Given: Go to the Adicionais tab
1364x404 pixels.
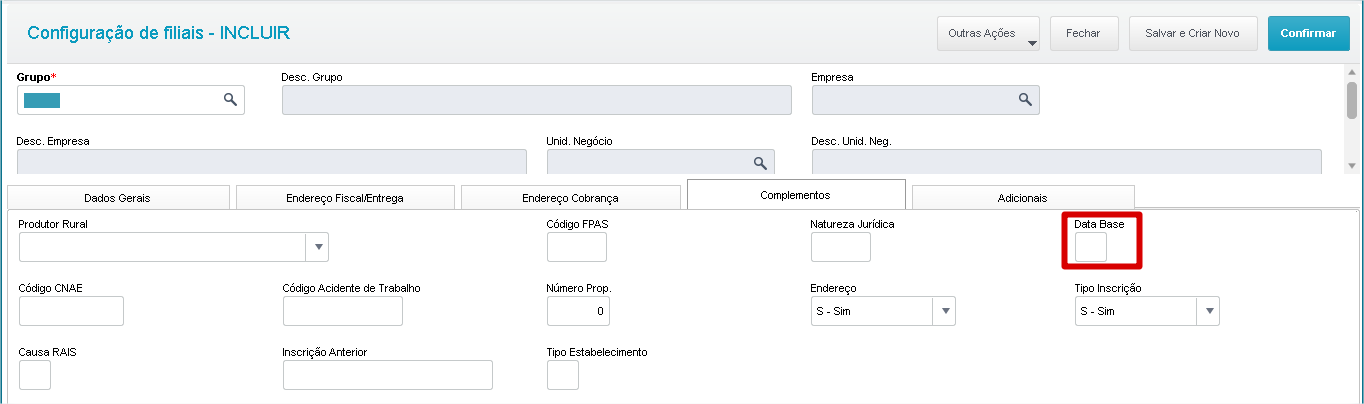Looking at the screenshot, I should (x=1022, y=198).
